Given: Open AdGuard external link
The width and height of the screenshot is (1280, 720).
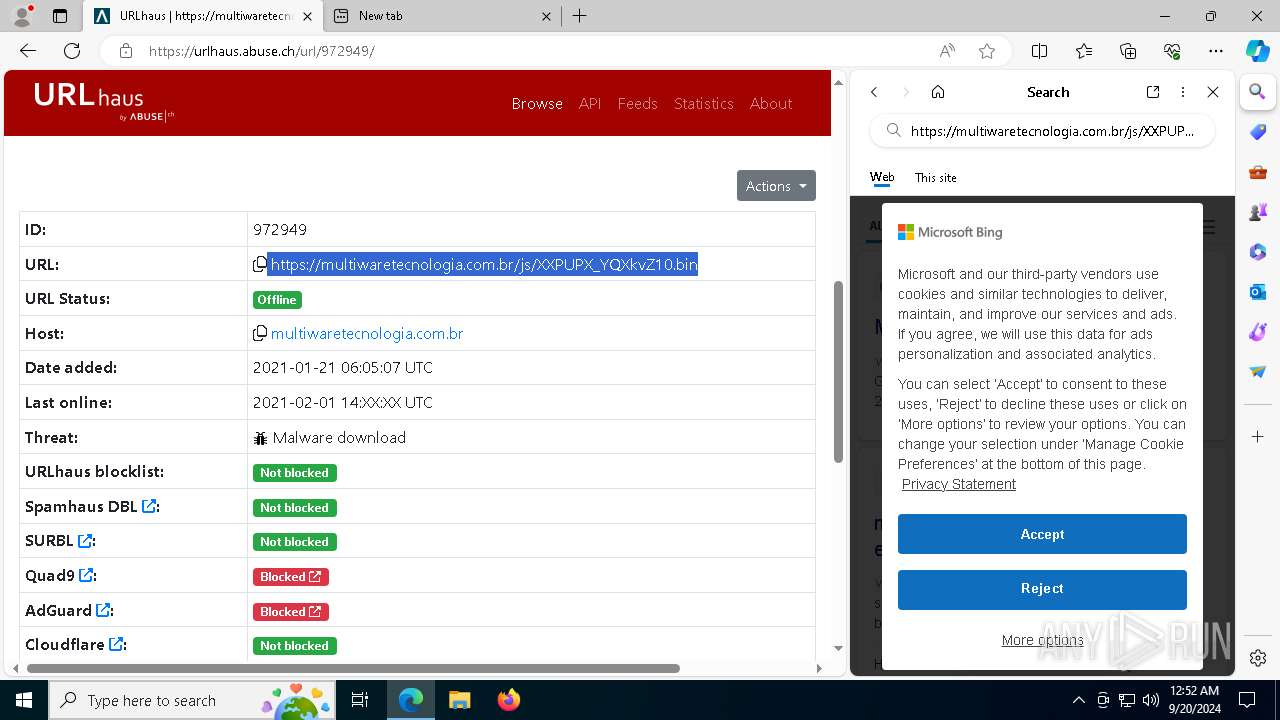Looking at the screenshot, I should coord(102,610).
